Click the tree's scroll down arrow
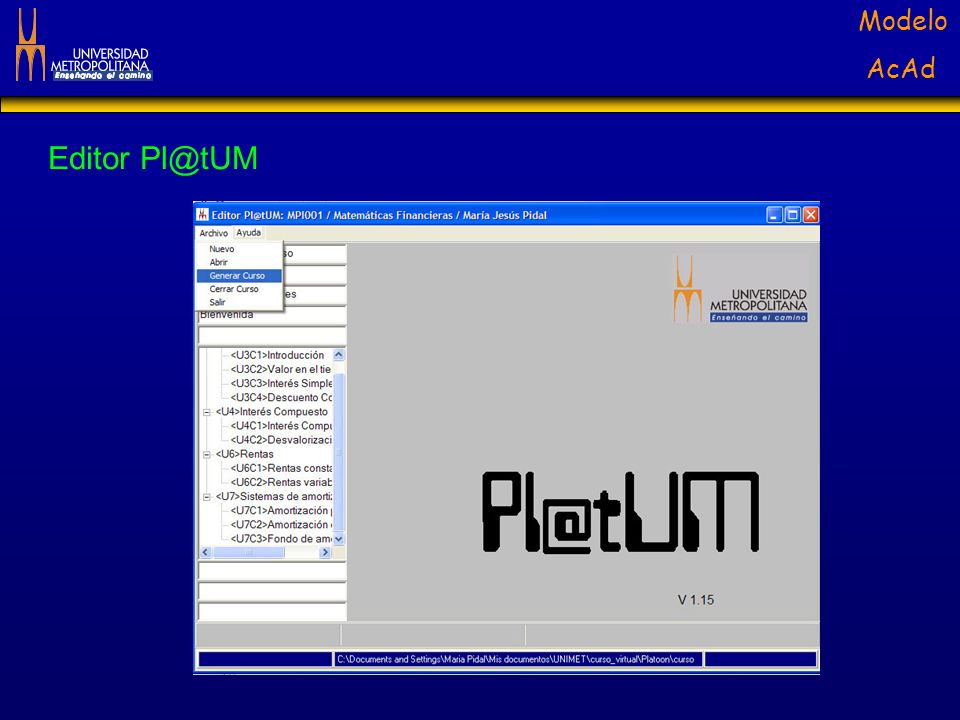This screenshot has height=720, width=960. tap(339, 539)
